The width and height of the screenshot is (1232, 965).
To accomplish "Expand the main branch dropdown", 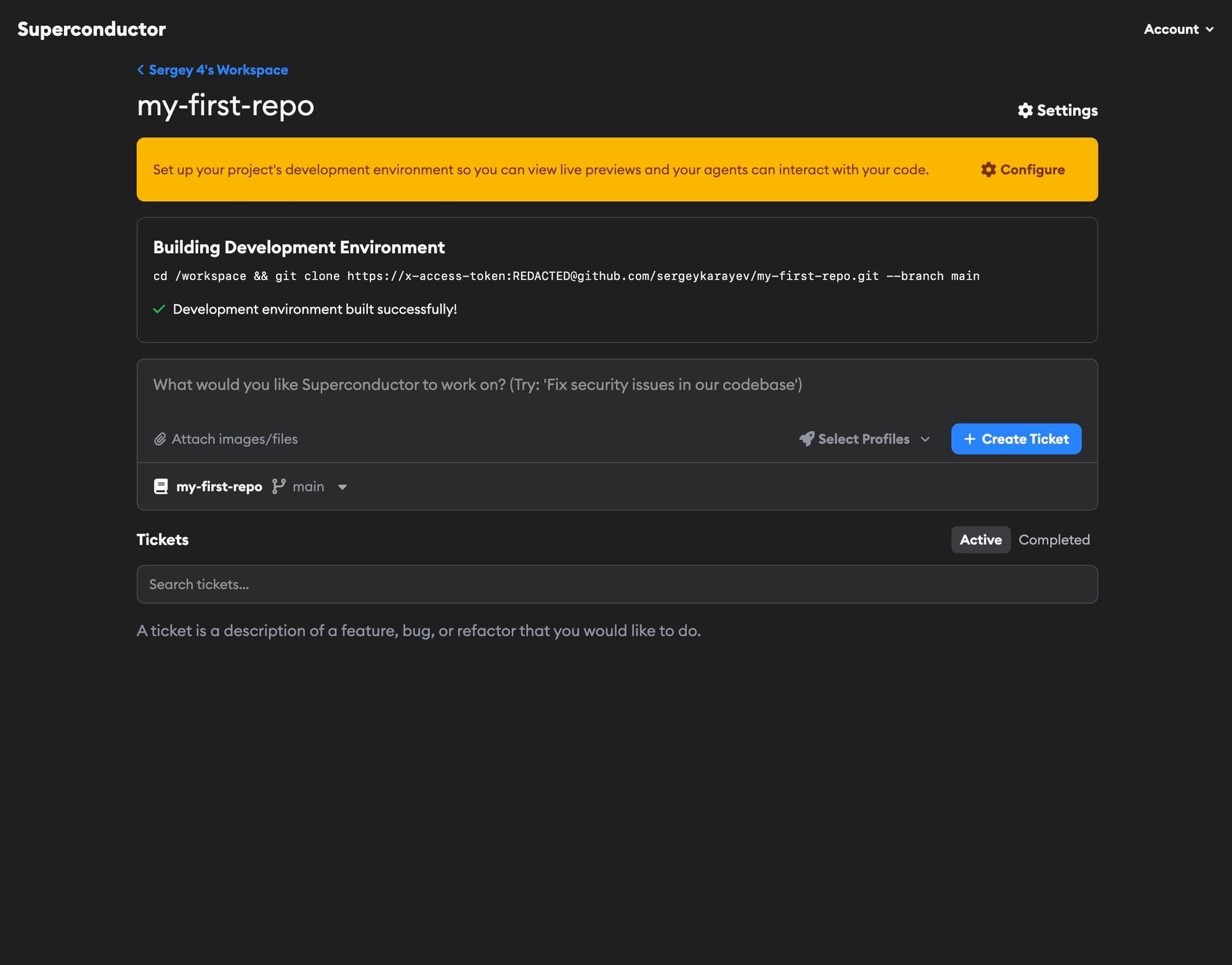I will pyautogui.click(x=343, y=487).
